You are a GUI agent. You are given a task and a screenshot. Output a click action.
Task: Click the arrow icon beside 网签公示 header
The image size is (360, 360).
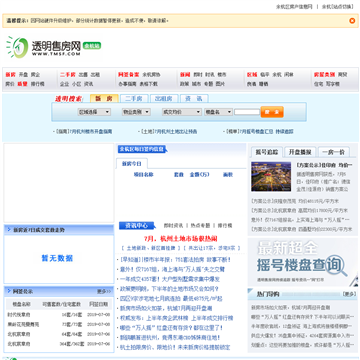pyautogui.click(x=9, y=291)
